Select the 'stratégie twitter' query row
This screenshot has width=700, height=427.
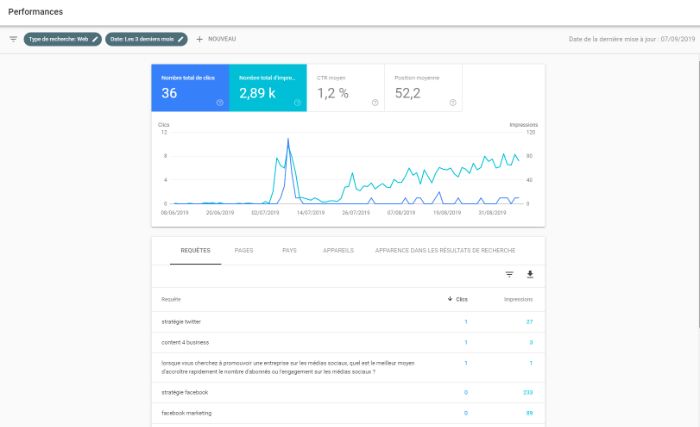348,322
